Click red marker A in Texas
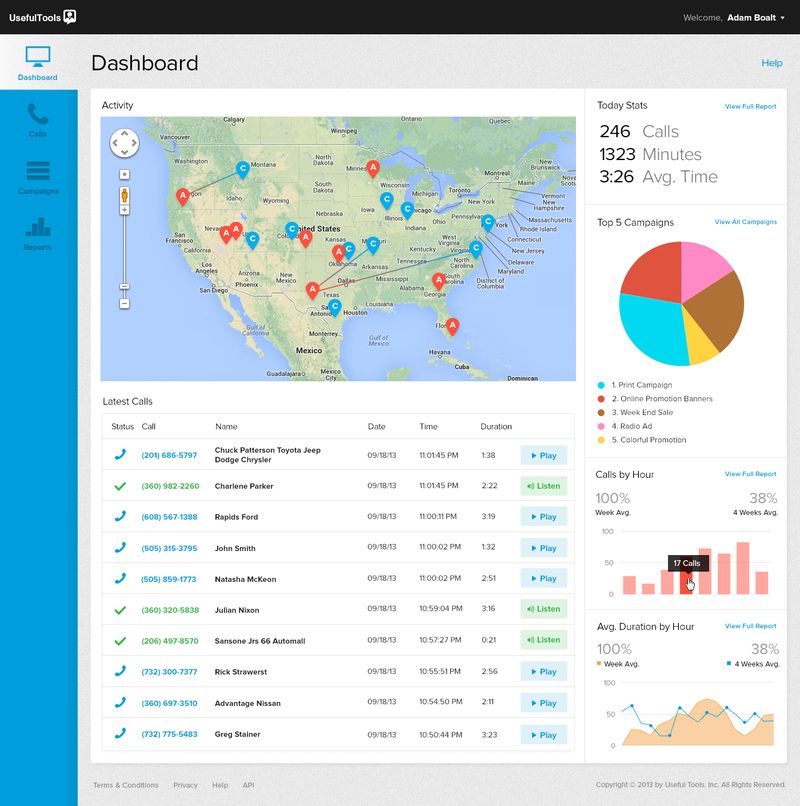800x806 pixels. tap(312, 290)
